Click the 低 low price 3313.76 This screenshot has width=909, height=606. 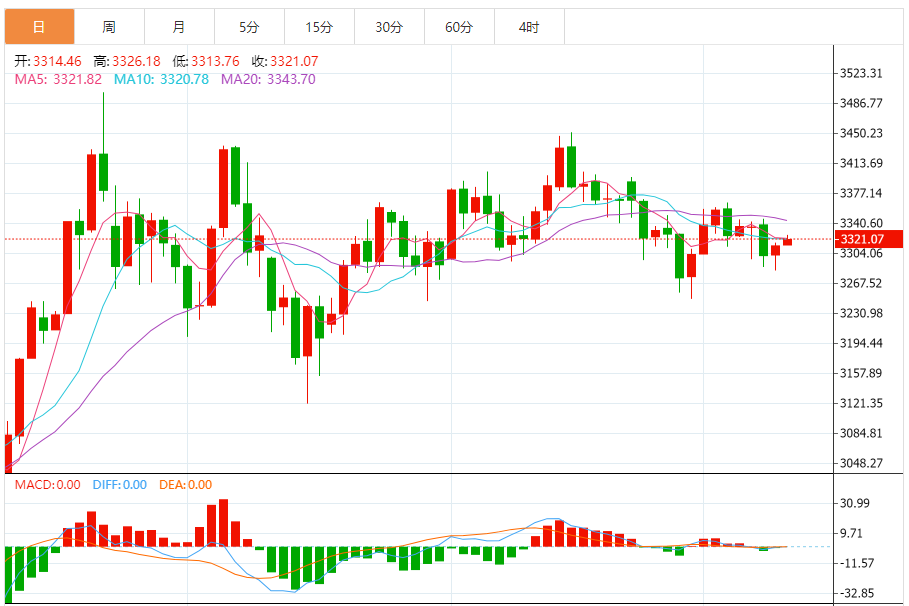click(206, 61)
